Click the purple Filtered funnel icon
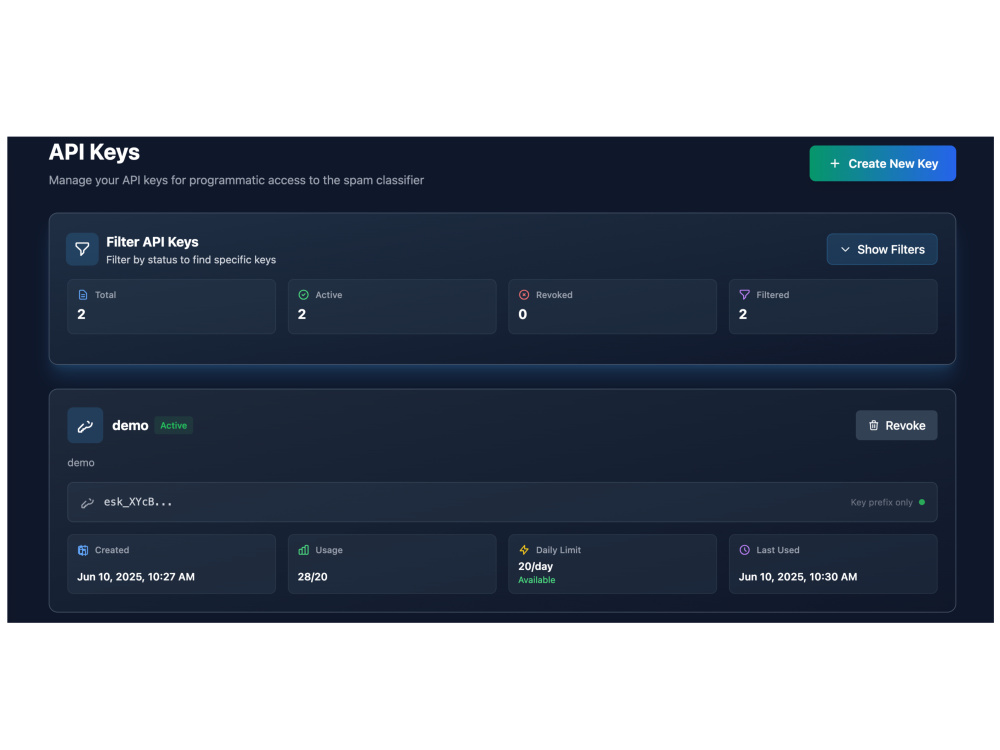This screenshot has width=1000, height=750. tap(744, 295)
